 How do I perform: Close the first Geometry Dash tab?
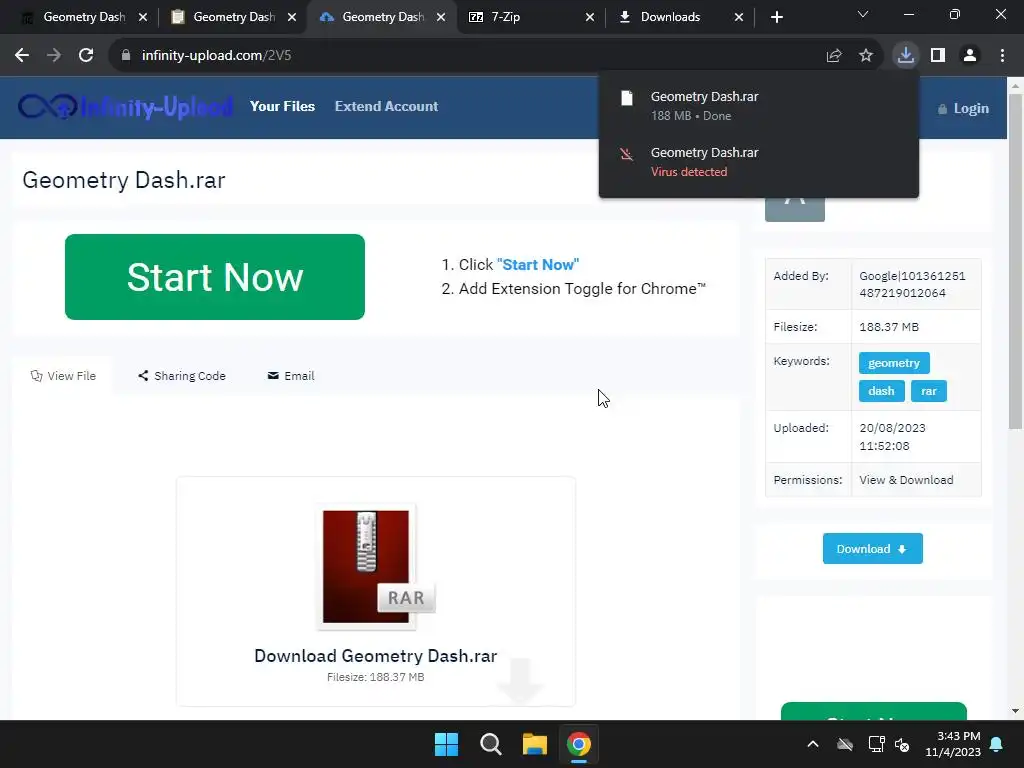143,17
